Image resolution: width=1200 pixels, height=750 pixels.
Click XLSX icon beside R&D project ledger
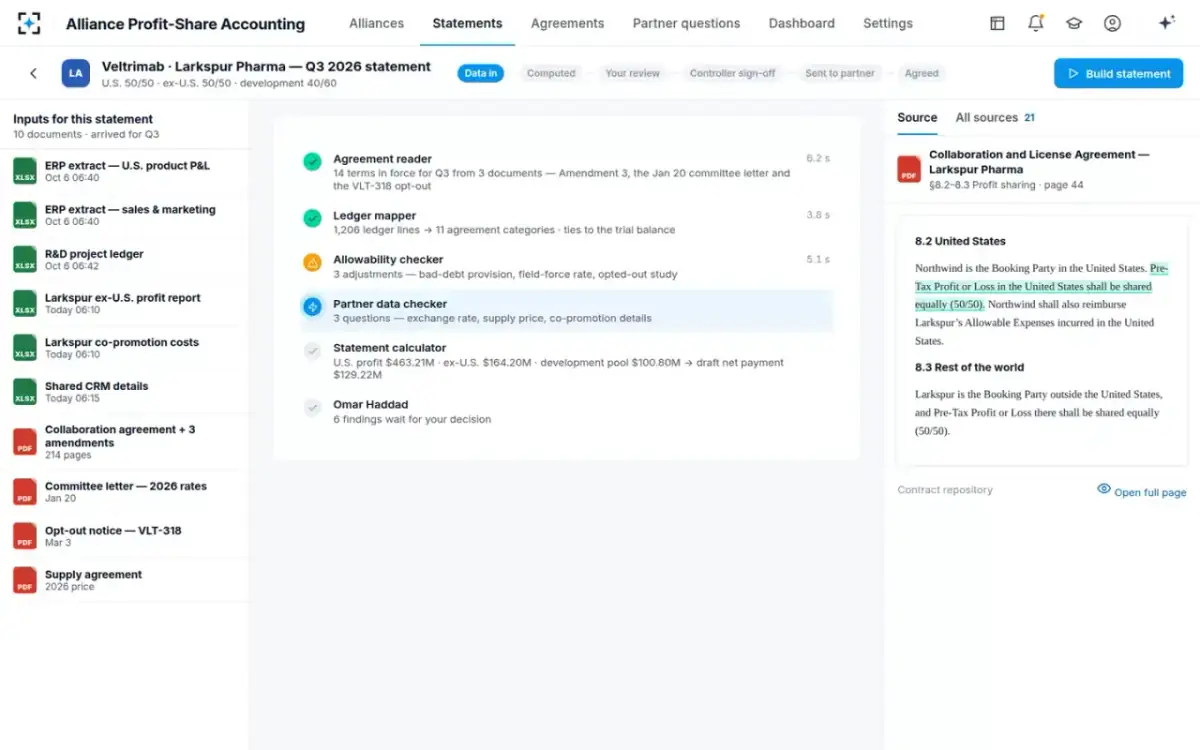(x=25, y=259)
